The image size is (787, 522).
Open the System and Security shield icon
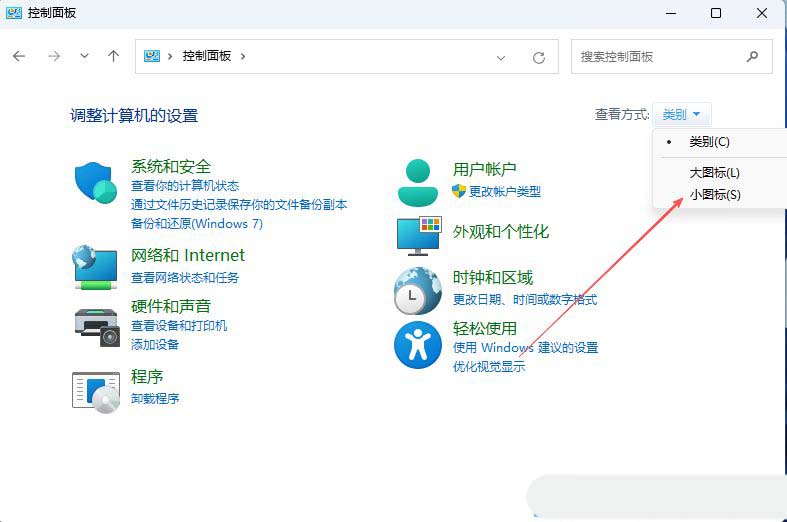pos(95,183)
